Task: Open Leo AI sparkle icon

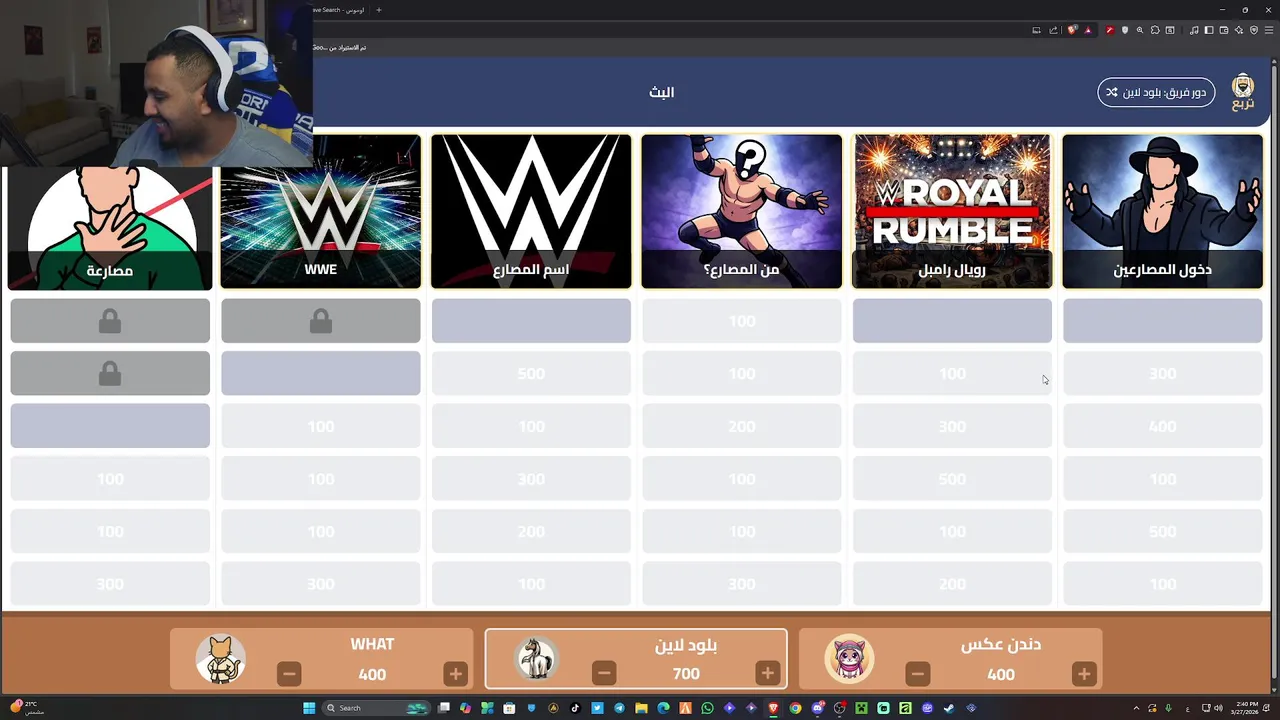Action: click(1238, 30)
